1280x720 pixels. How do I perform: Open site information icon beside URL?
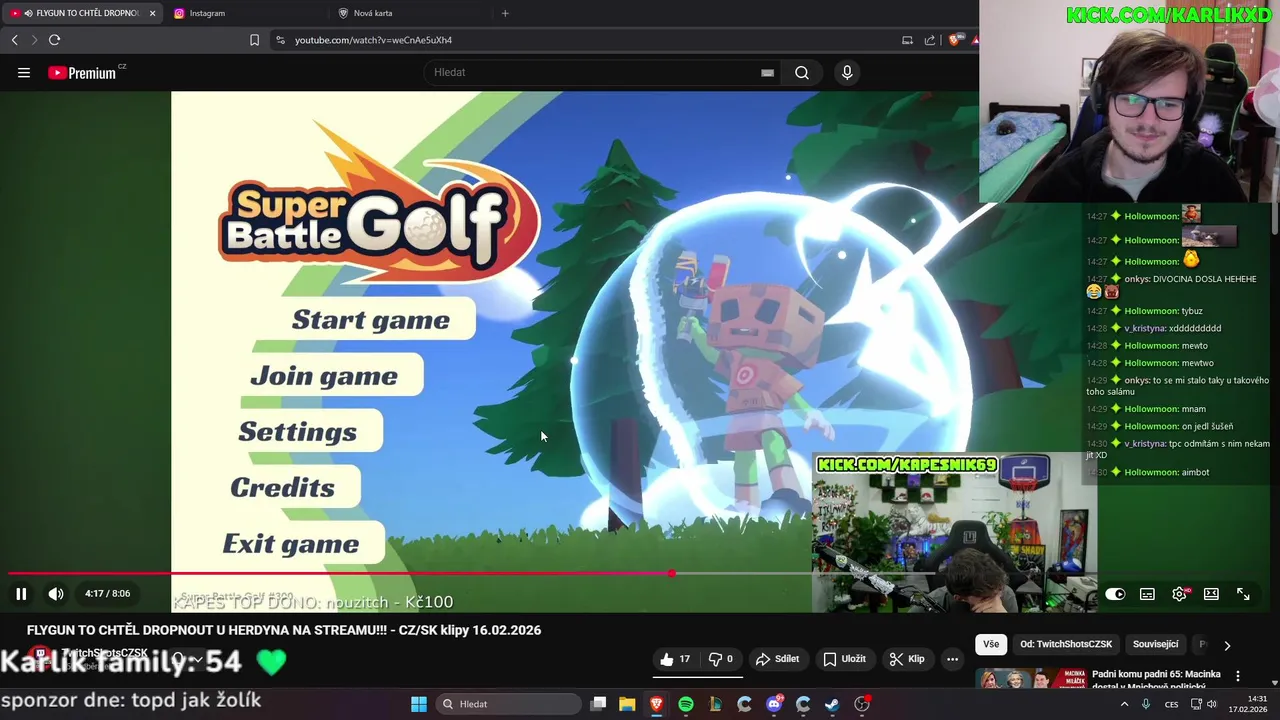pos(280,40)
